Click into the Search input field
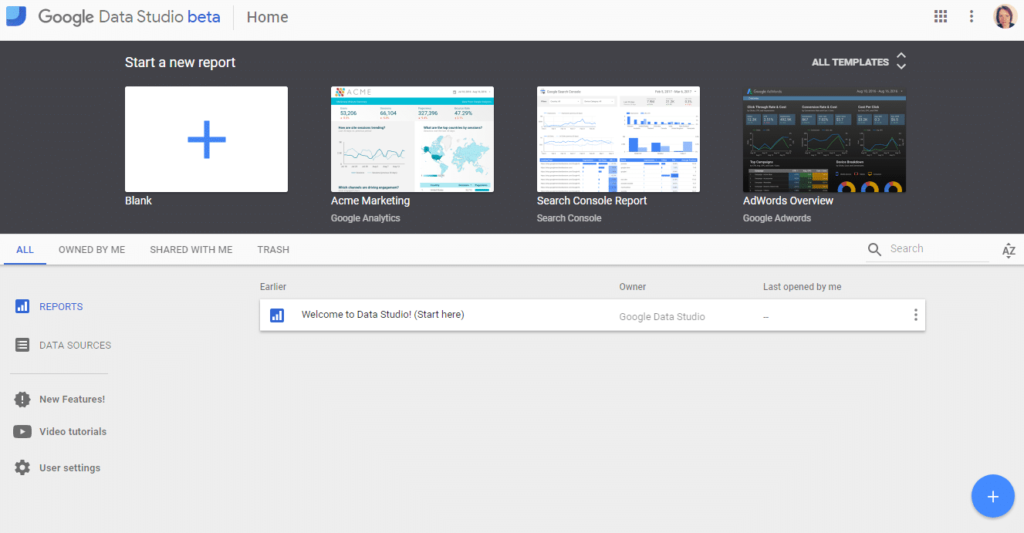This screenshot has height=533, width=1024. click(937, 249)
